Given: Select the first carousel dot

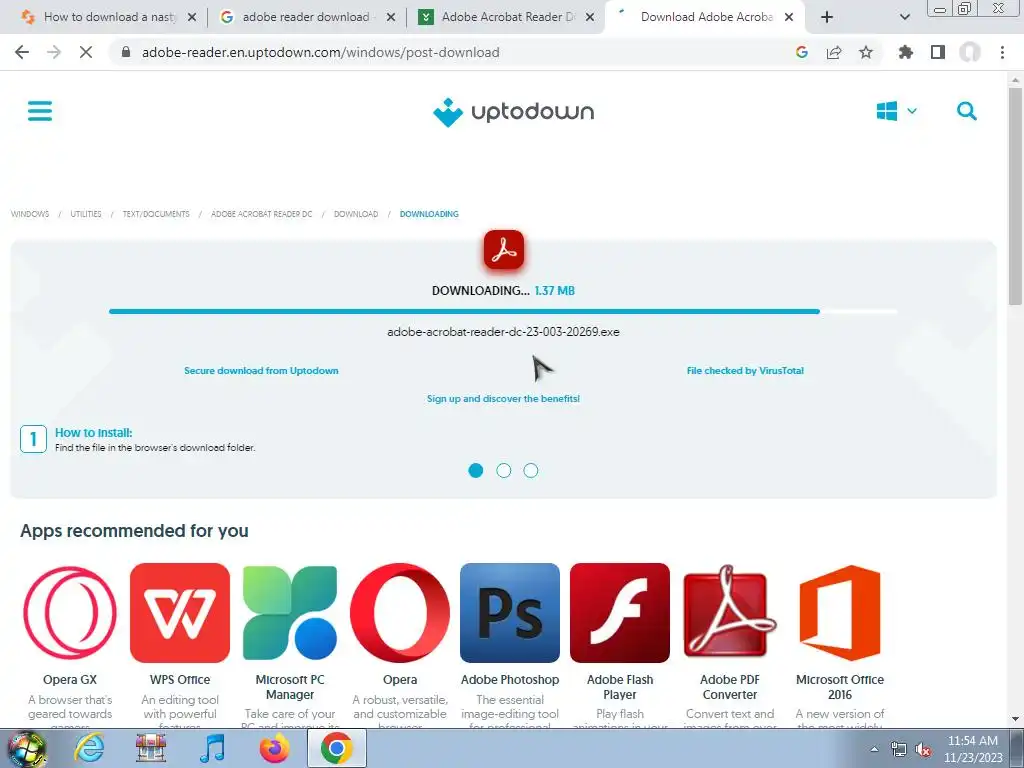Looking at the screenshot, I should 475,470.
